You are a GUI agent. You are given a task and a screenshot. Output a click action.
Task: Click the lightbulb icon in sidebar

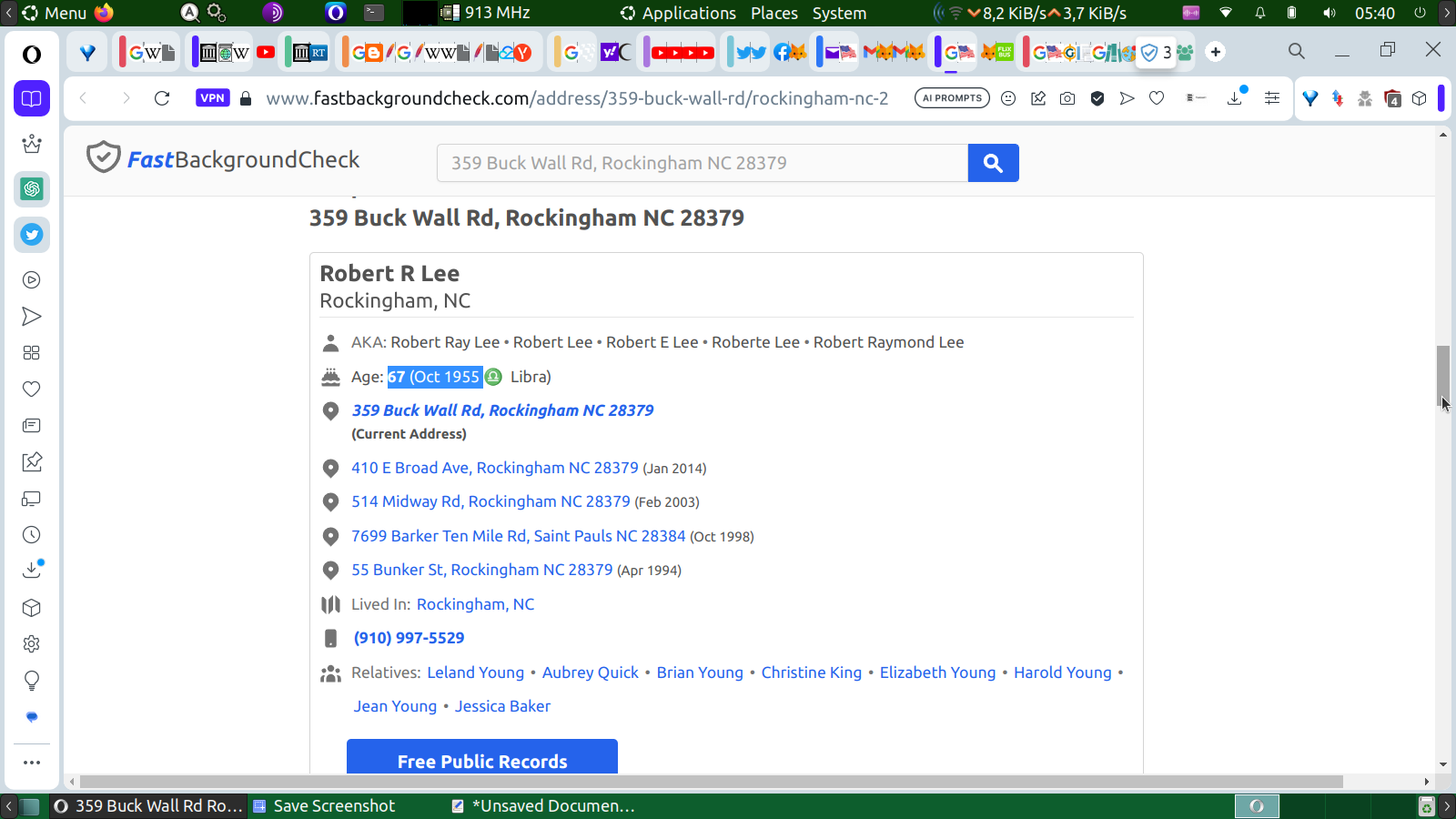[x=32, y=681]
